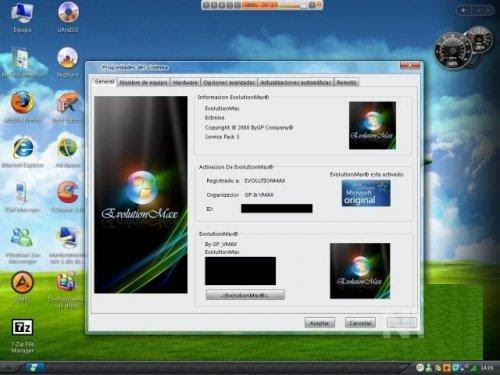Click the EvolutionMax logo thumbnail at bottom right

pos(360,271)
